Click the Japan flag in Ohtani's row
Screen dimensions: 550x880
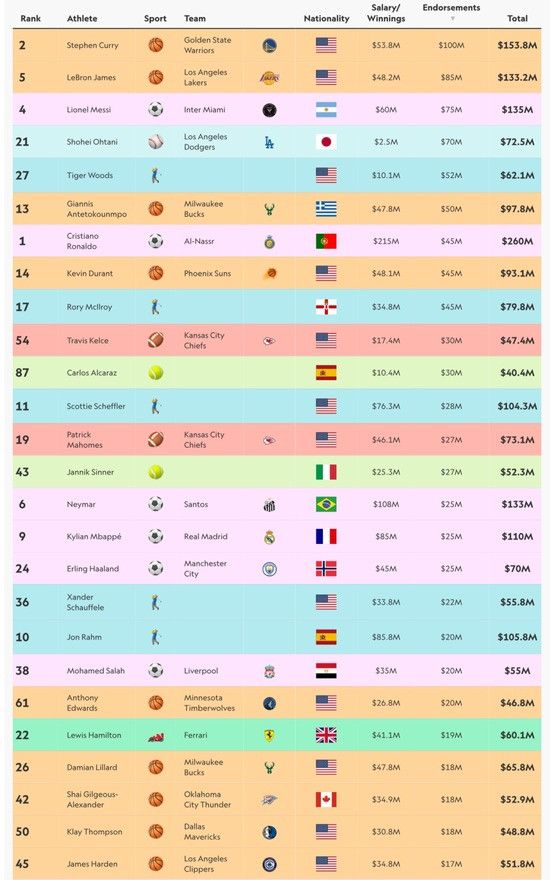326,143
